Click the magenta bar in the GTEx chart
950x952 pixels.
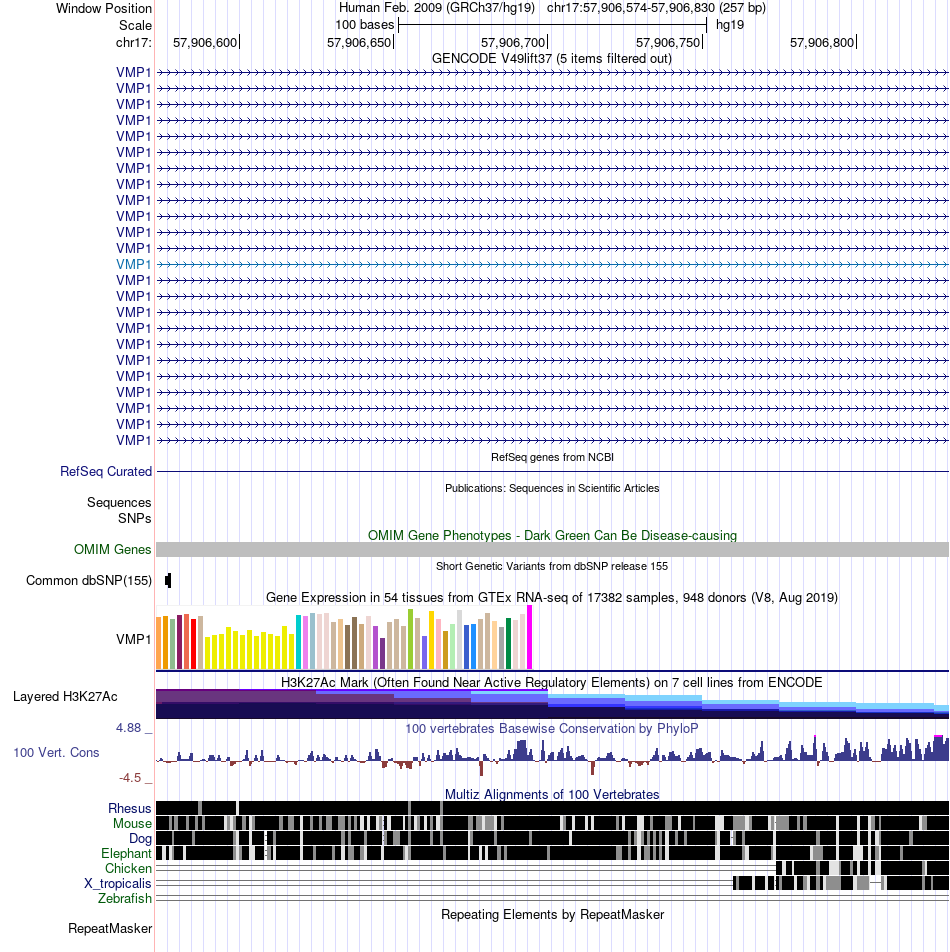point(529,637)
